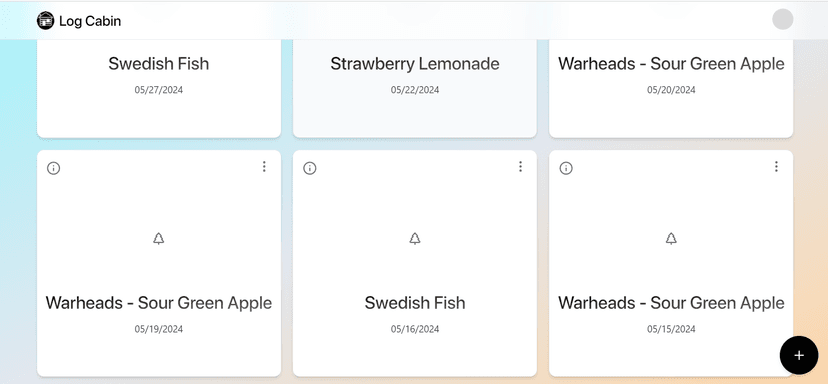The image size is (828, 384).
Task: Open three-dot menu on 05/15/2024 Warheads card
Action: click(776, 167)
